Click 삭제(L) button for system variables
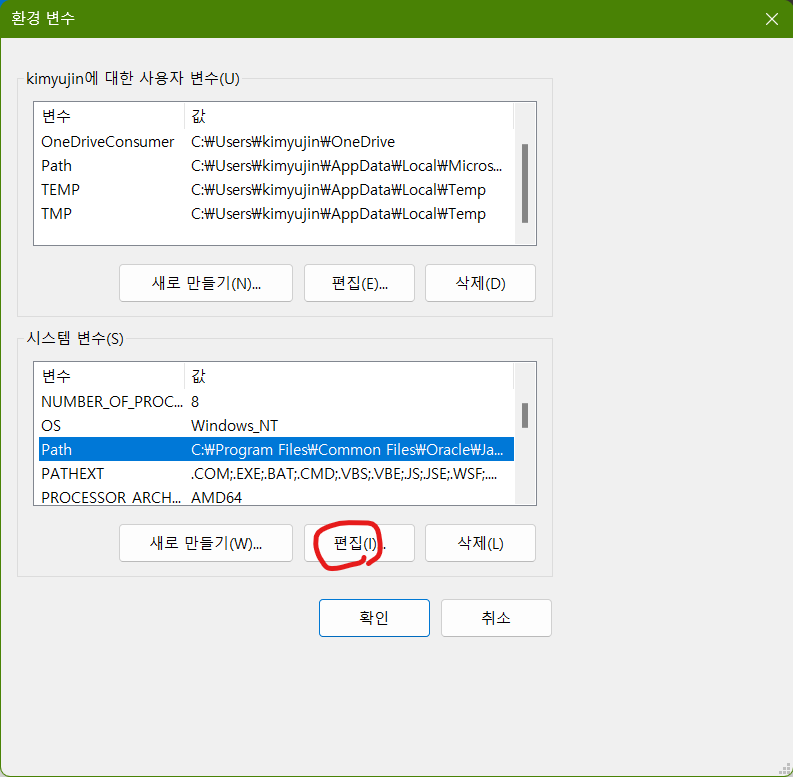Image resolution: width=793 pixels, height=777 pixels. pos(480,543)
